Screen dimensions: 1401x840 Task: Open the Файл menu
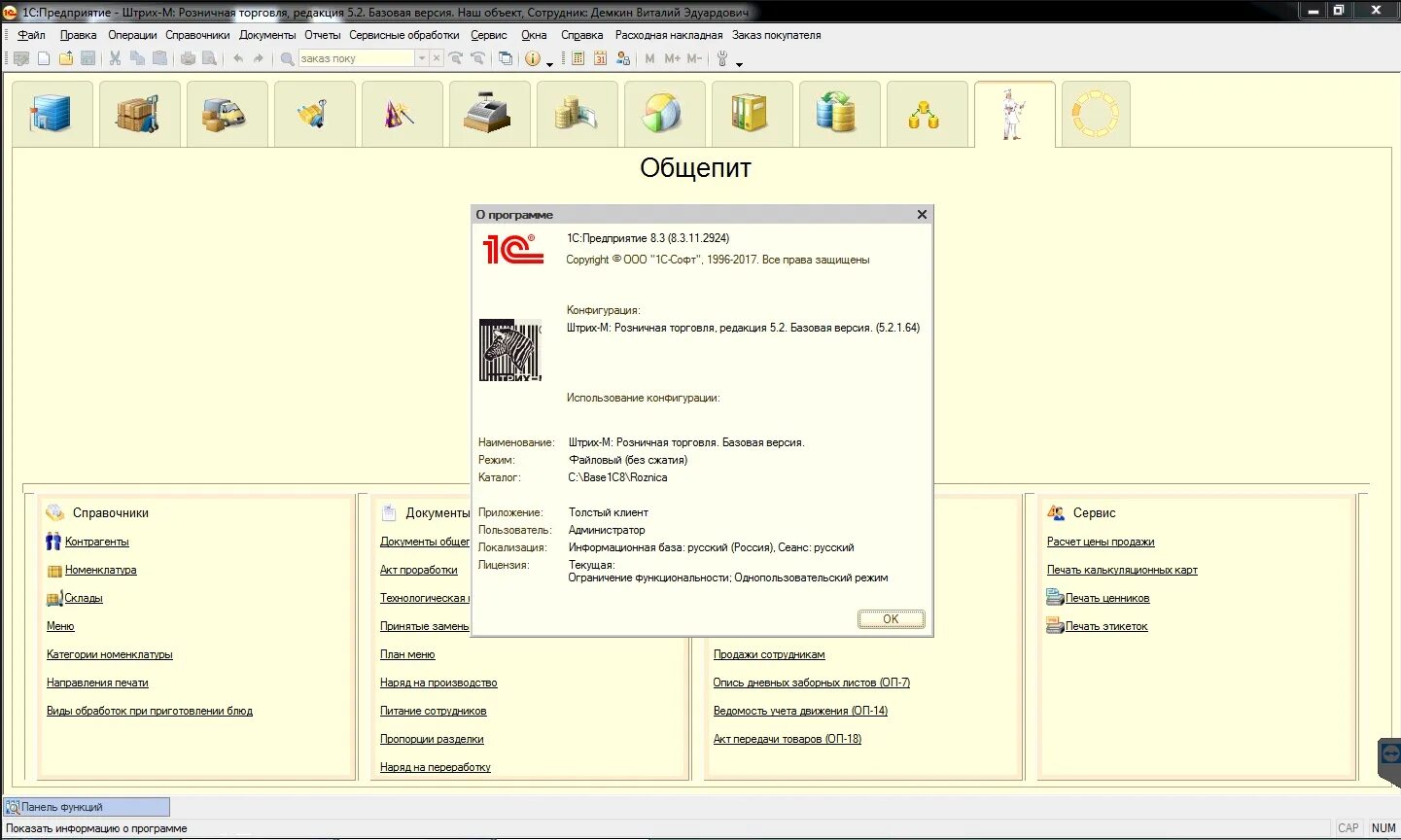click(32, 35)
